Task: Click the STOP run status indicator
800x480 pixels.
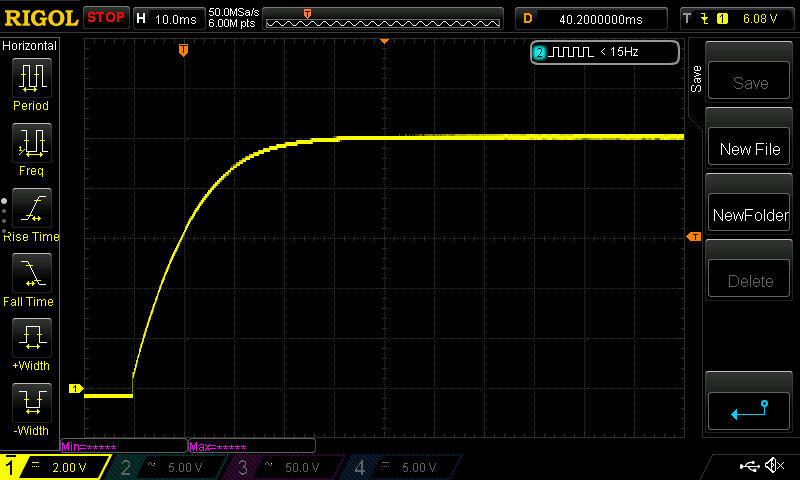Action: click(106, 18)
